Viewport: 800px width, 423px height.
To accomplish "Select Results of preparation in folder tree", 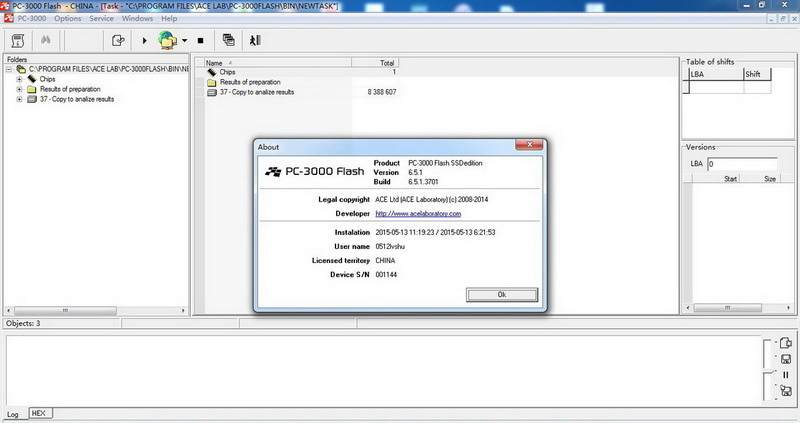I will (70, 89).
